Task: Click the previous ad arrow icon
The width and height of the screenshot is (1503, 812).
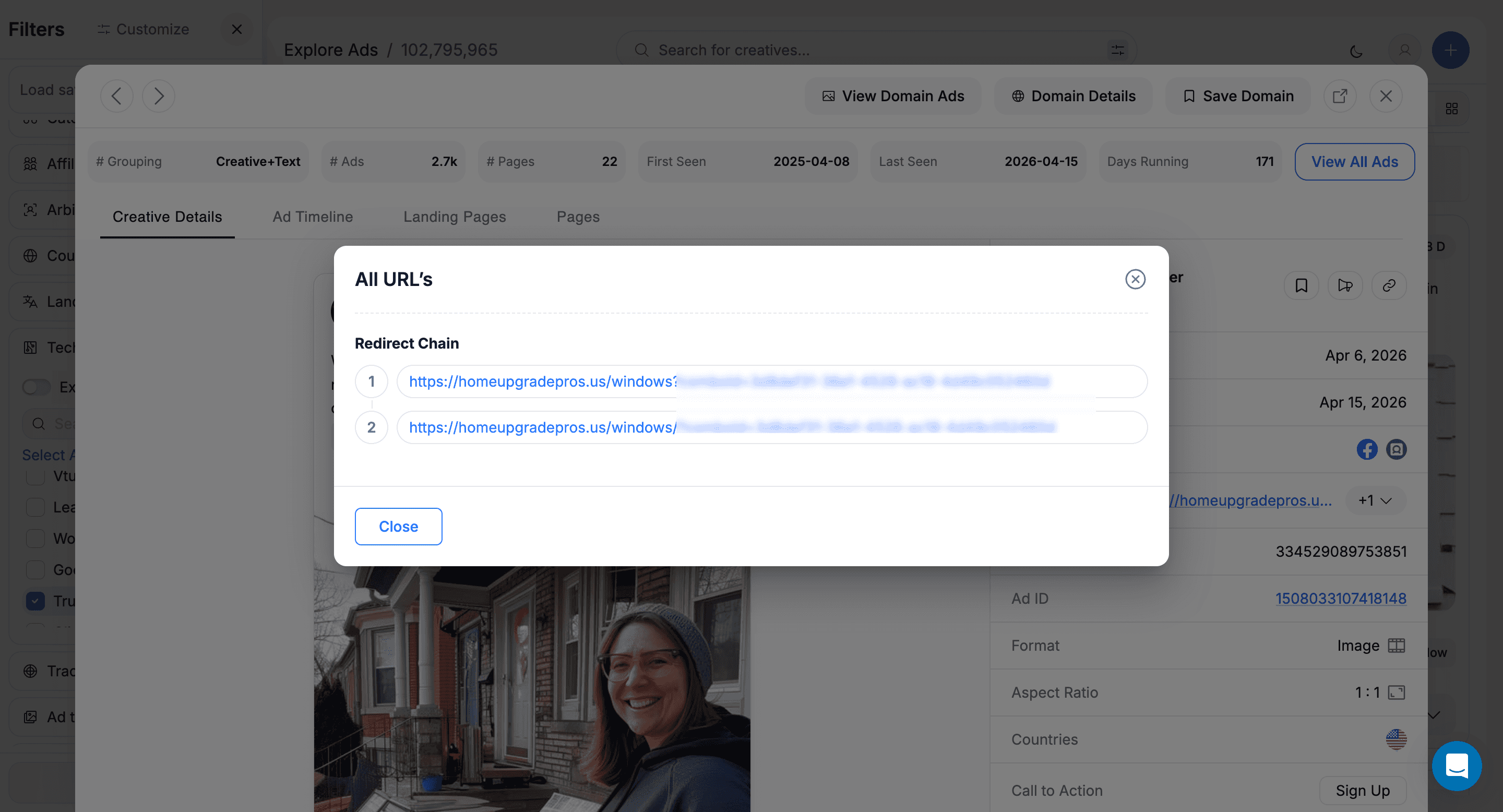Action: (x=117, y=95)
